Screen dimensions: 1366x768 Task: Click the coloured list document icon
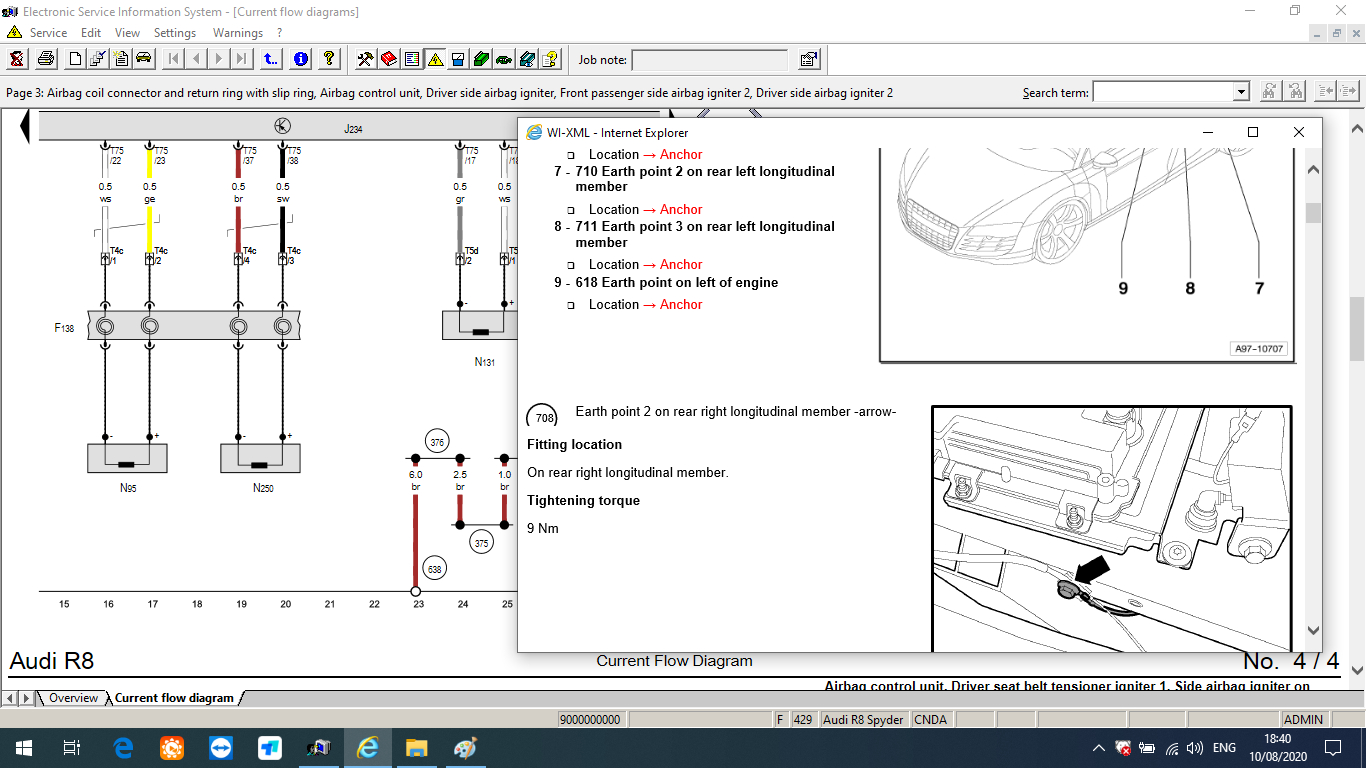(x=411, y=59)
